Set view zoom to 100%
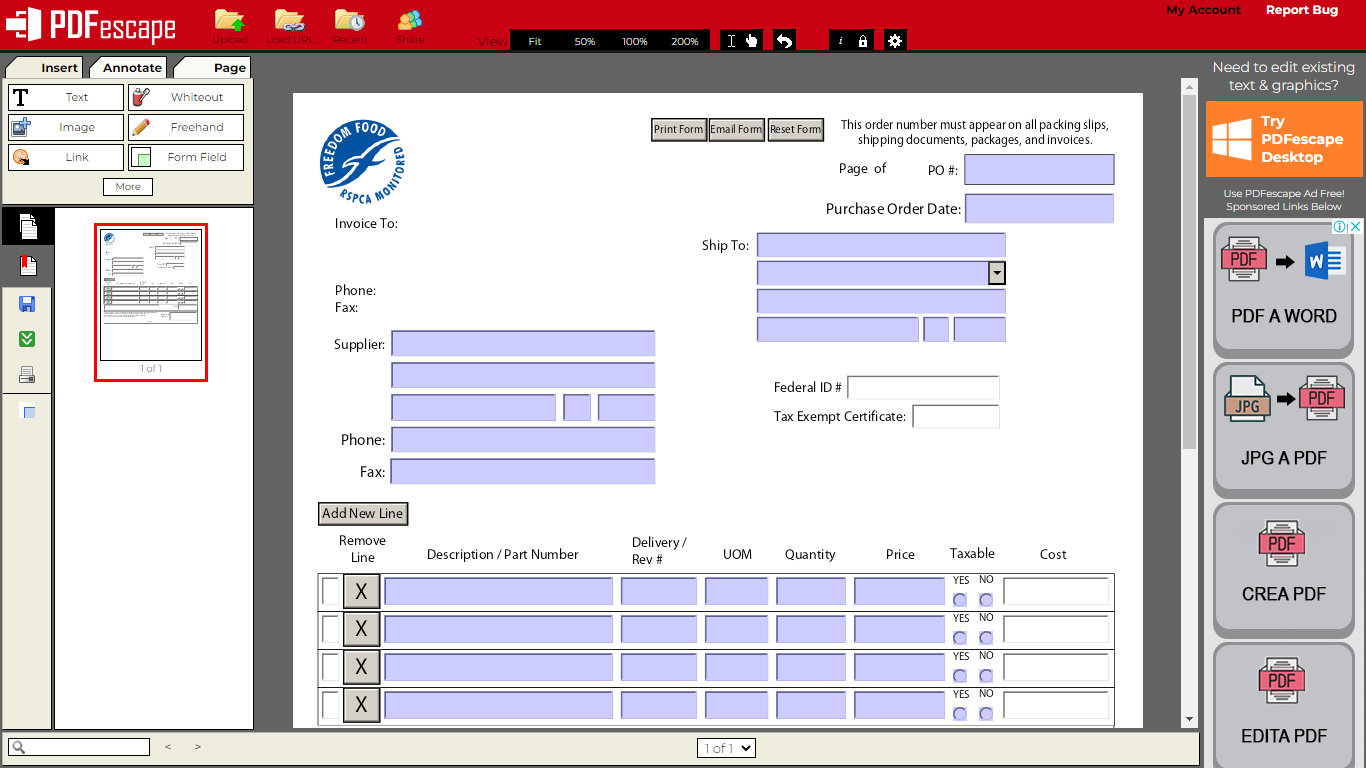This screenshot has width=1366, height=768. tap(635, 41)
